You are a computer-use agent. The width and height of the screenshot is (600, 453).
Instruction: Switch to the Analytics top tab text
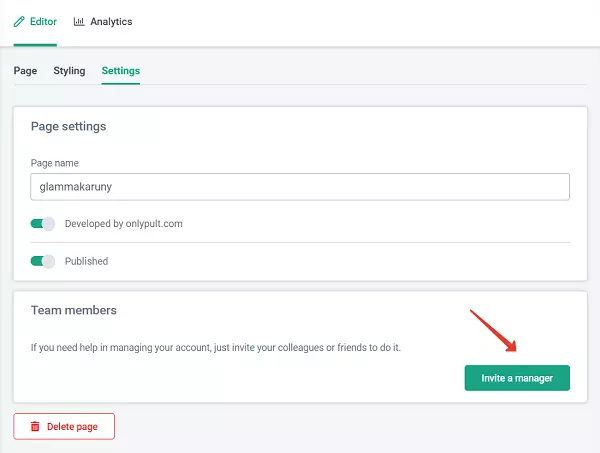click(111, 22)
